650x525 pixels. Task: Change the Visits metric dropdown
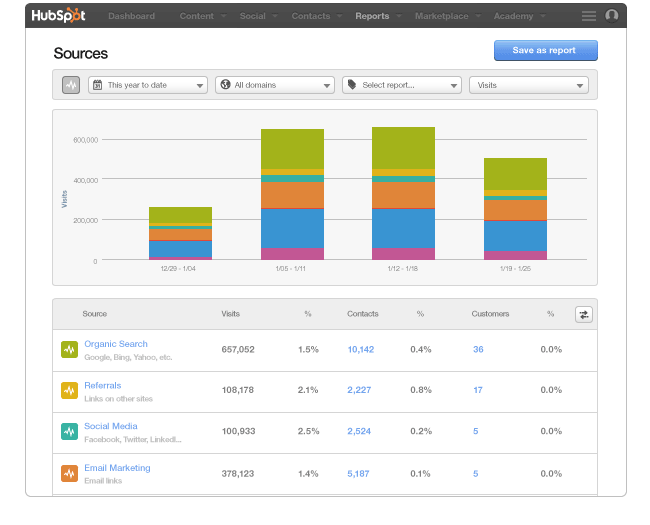(x=529, y=86)
